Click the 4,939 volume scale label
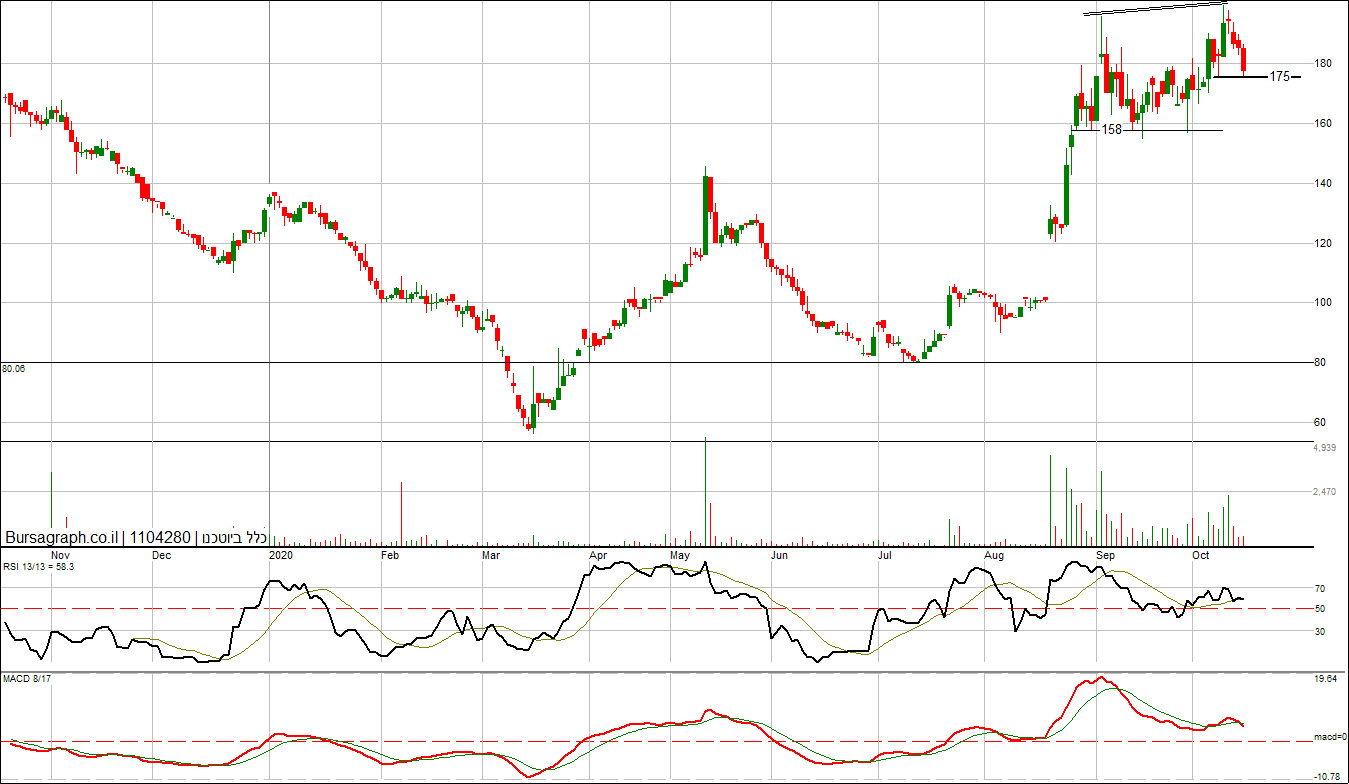This screenshot has width=1349, height=784. tap(1325, 448)
